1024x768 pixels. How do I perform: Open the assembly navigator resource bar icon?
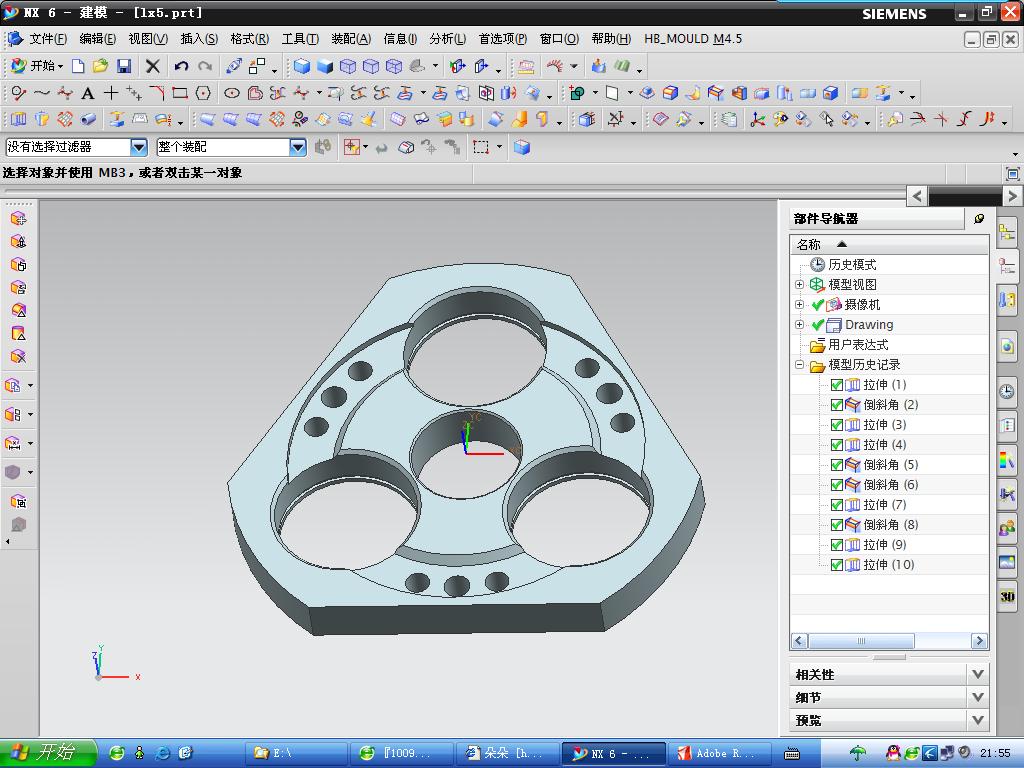pos(1007,232)
